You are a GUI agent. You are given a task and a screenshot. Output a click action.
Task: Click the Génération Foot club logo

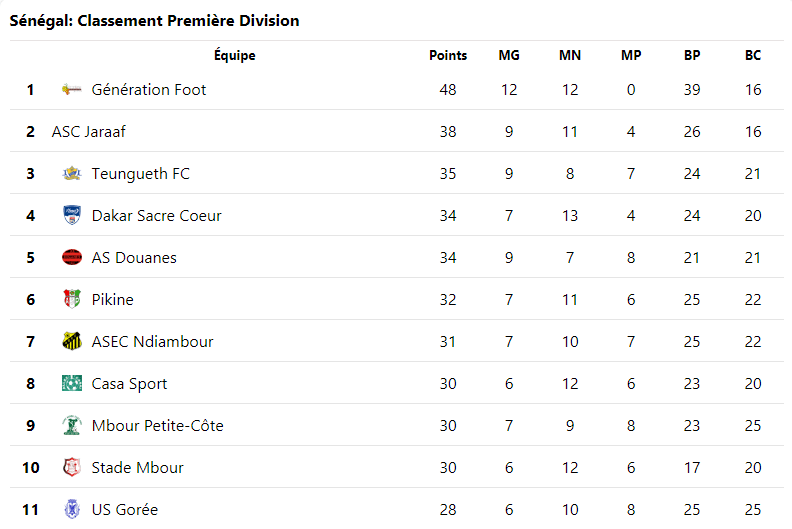coord(71,90)
